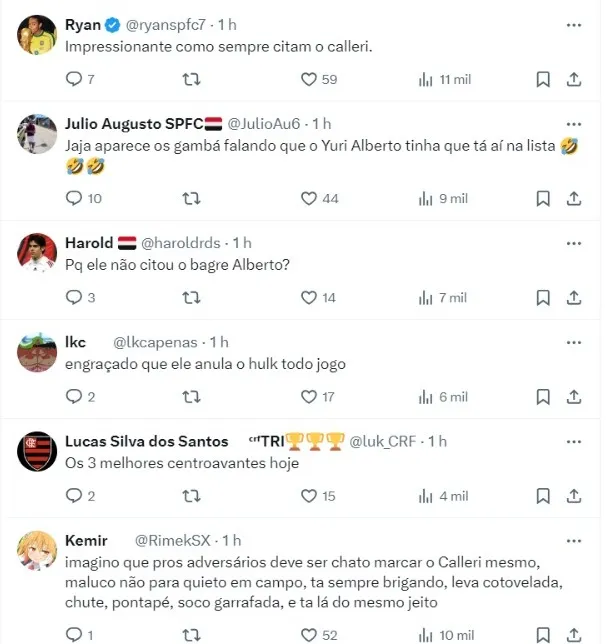Open more options on Lucas Silva's tweet
The width and height of the screenshot is (608, 644).
pyautogui.click(x=574, y=442)
